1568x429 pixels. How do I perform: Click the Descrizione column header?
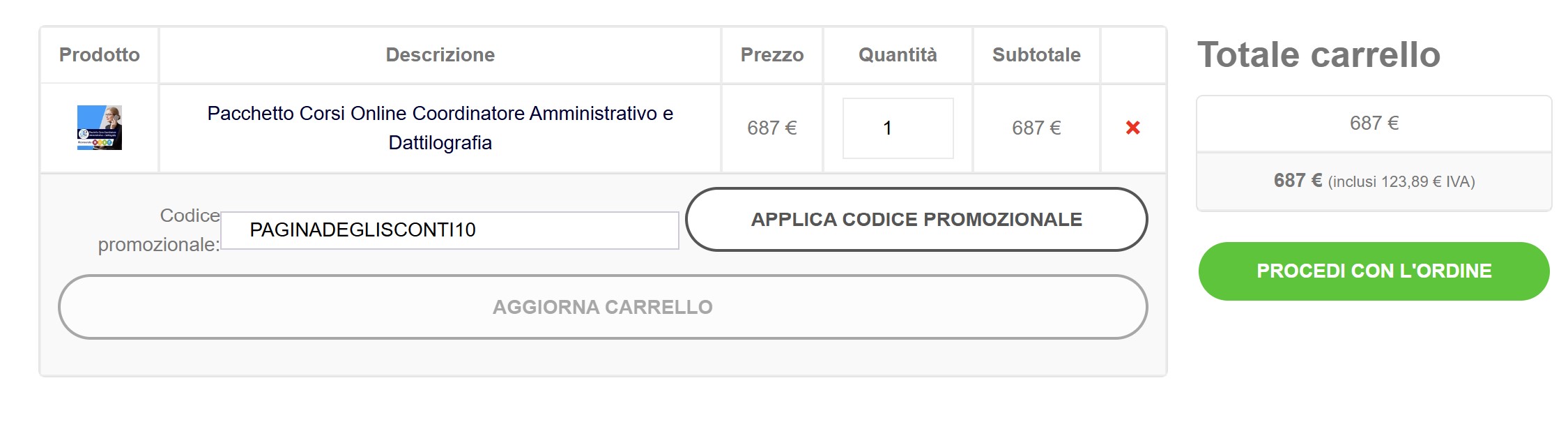click(x=440, y=55)
